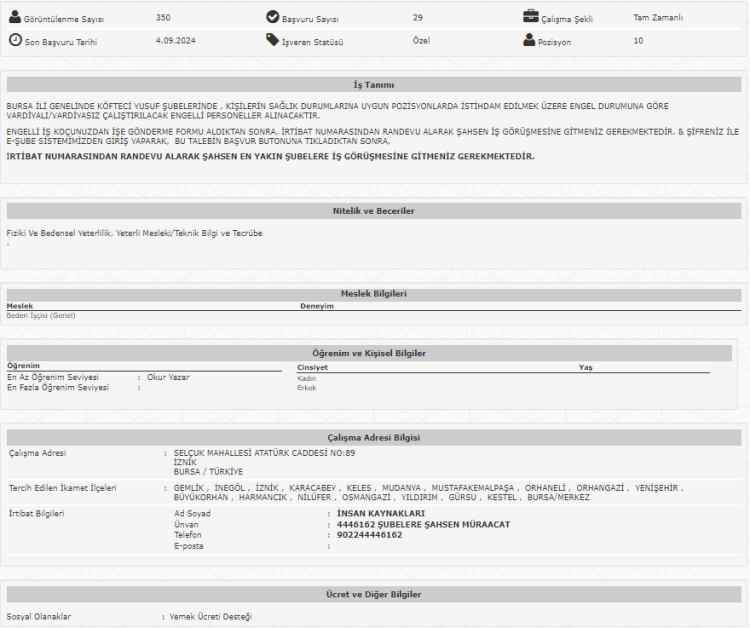Click the checkmark icon beside Başvuru Sayısı
This screenshot has width=750, height=628.
coord(273,17)
